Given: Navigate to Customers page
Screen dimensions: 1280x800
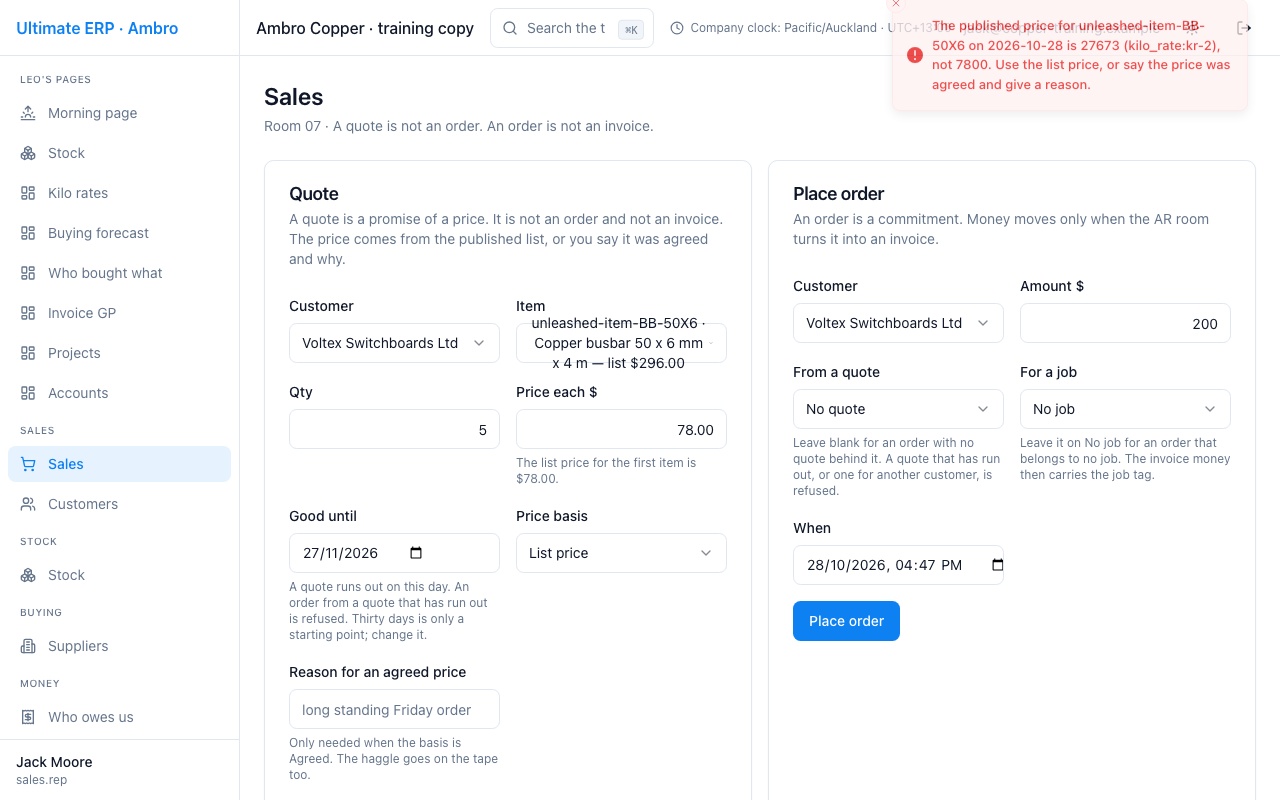Looking at the screenshot, I should tap(120, 504).
